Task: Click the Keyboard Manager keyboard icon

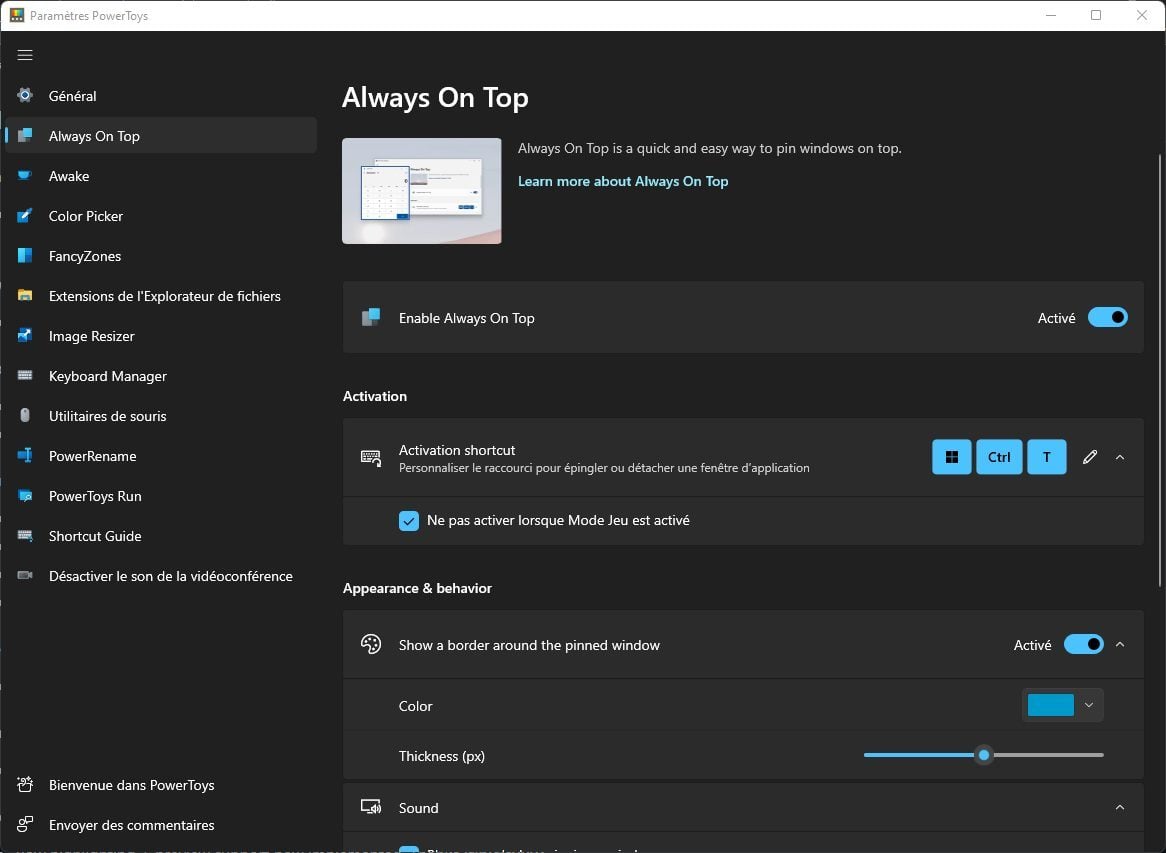Action: pyautogui.click(x=25, y=376)
